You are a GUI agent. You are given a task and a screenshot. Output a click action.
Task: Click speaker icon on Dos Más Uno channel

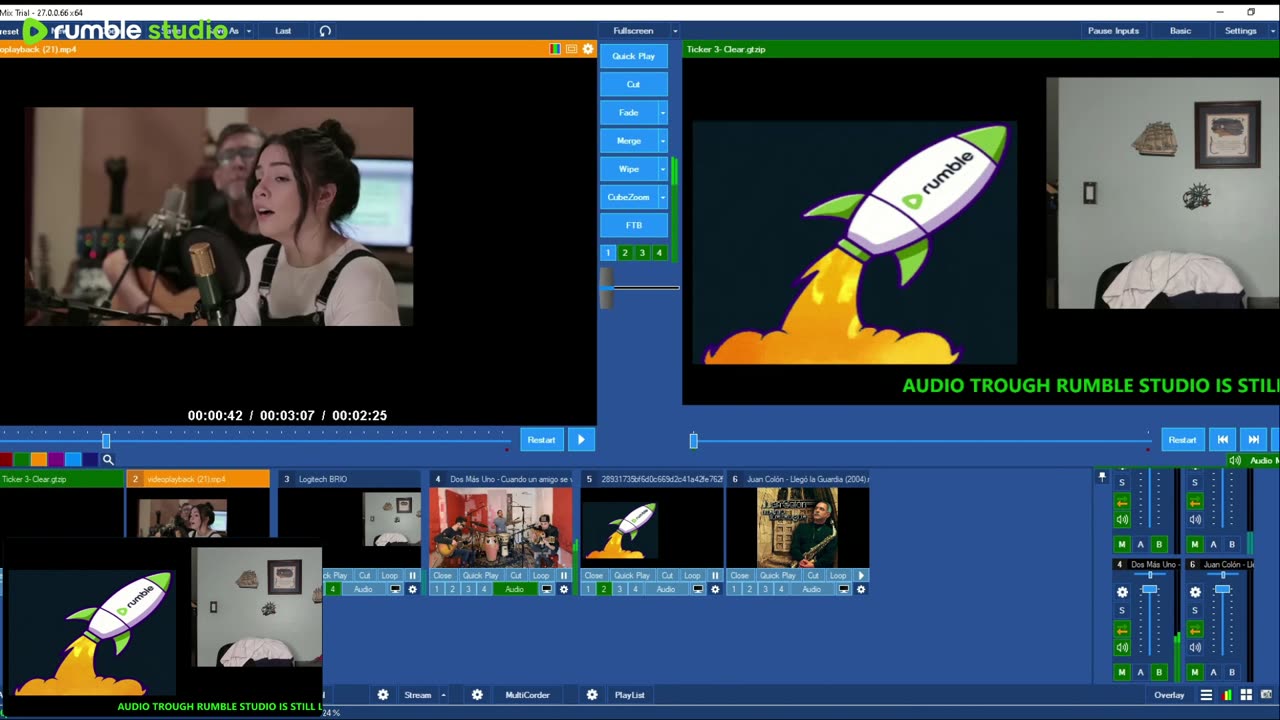click(x=1122, y=648)
